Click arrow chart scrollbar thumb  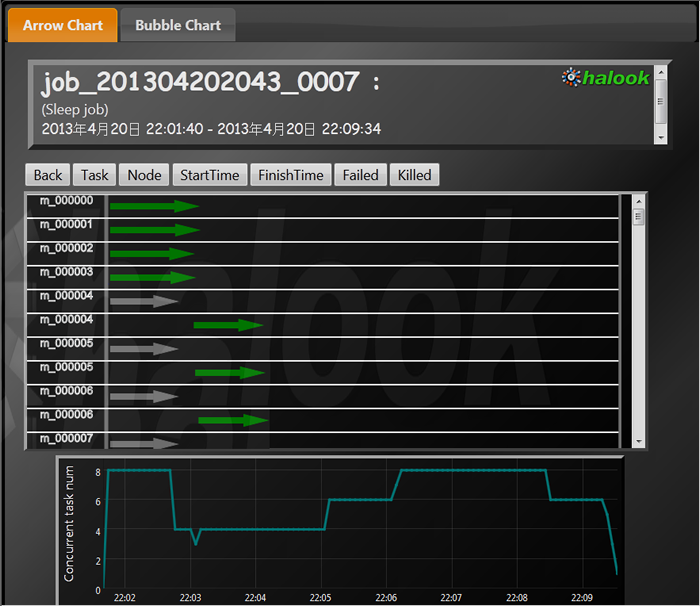point(638,217)
